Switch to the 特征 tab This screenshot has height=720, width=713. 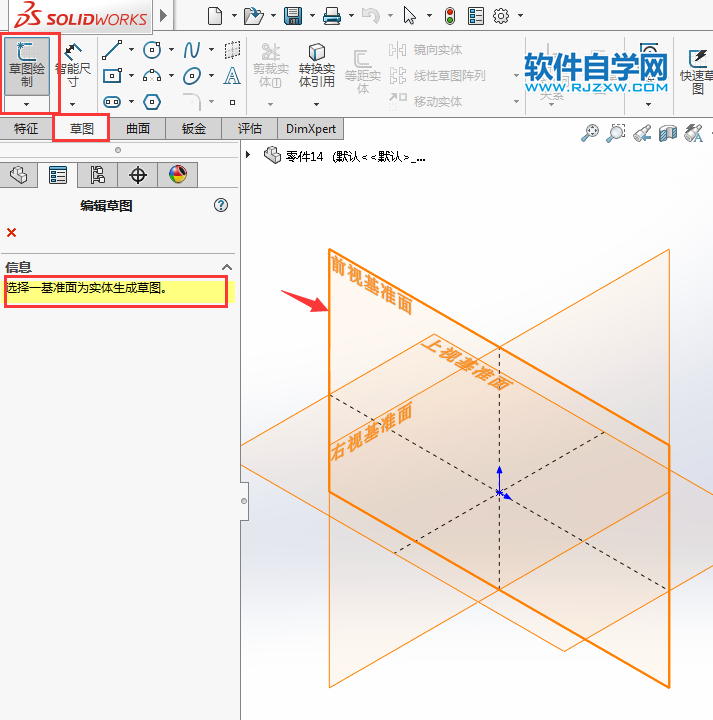26,129
